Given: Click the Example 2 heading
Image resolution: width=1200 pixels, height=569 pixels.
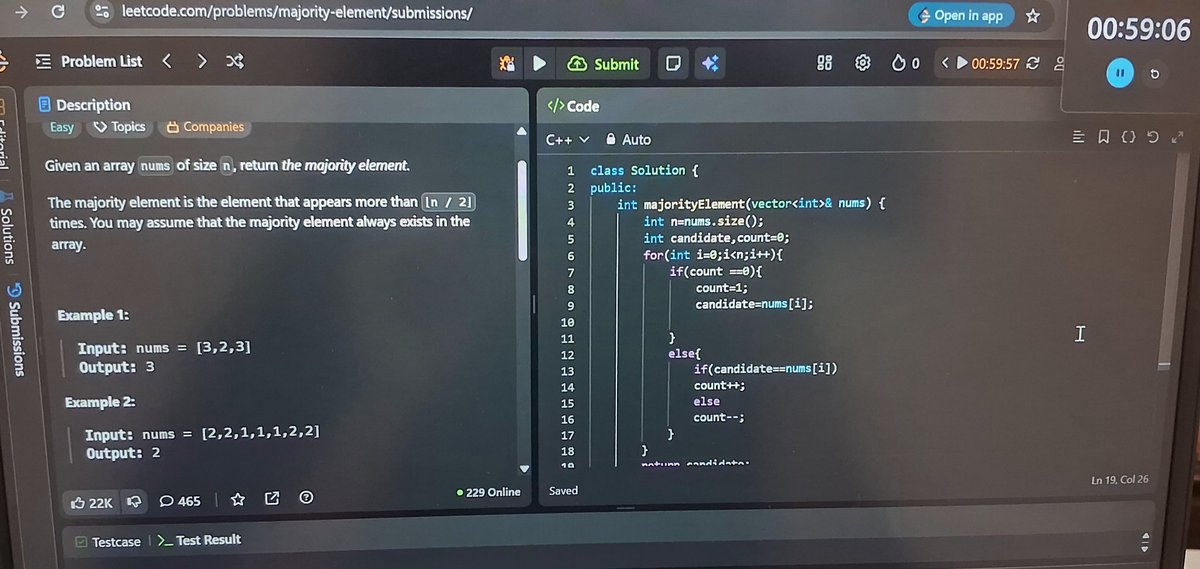Looking at the screenshot, I should coord(101,403).
